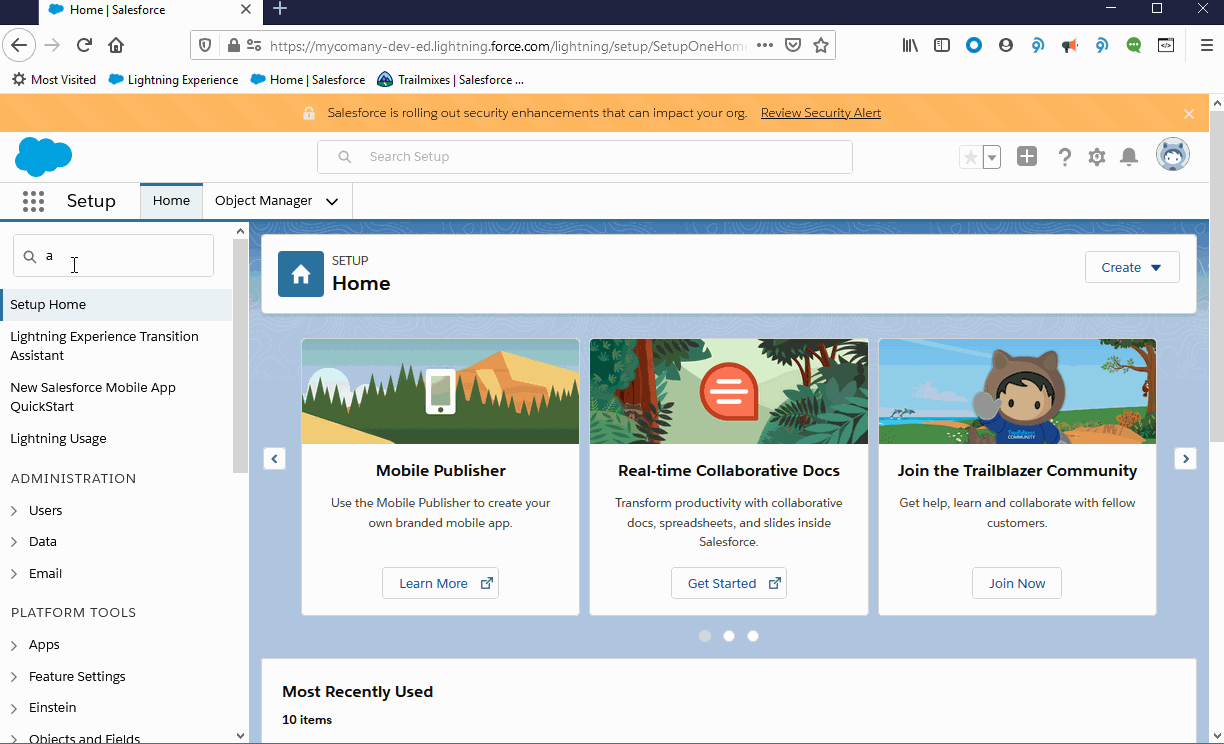Image resolution: width=1224 pixels, height=744 pixels.
Task: Select the first carousel indicator dot
Action: coord(705,636)
